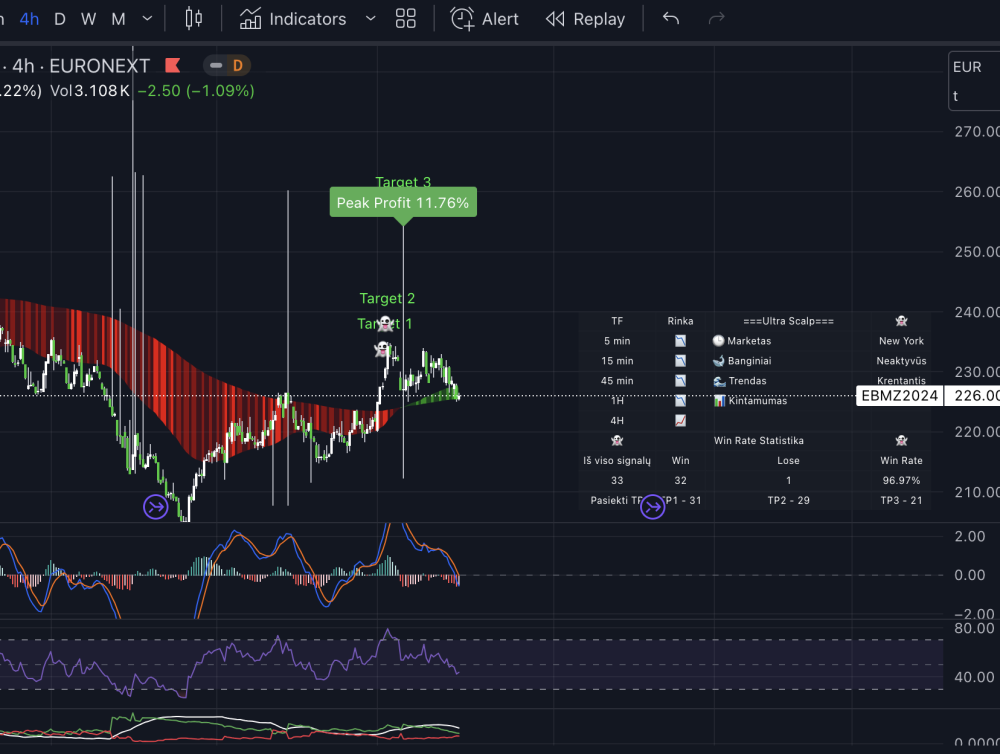
Task: Click the undo arrow in the toolbar
Action: click(x=670, y=18)
